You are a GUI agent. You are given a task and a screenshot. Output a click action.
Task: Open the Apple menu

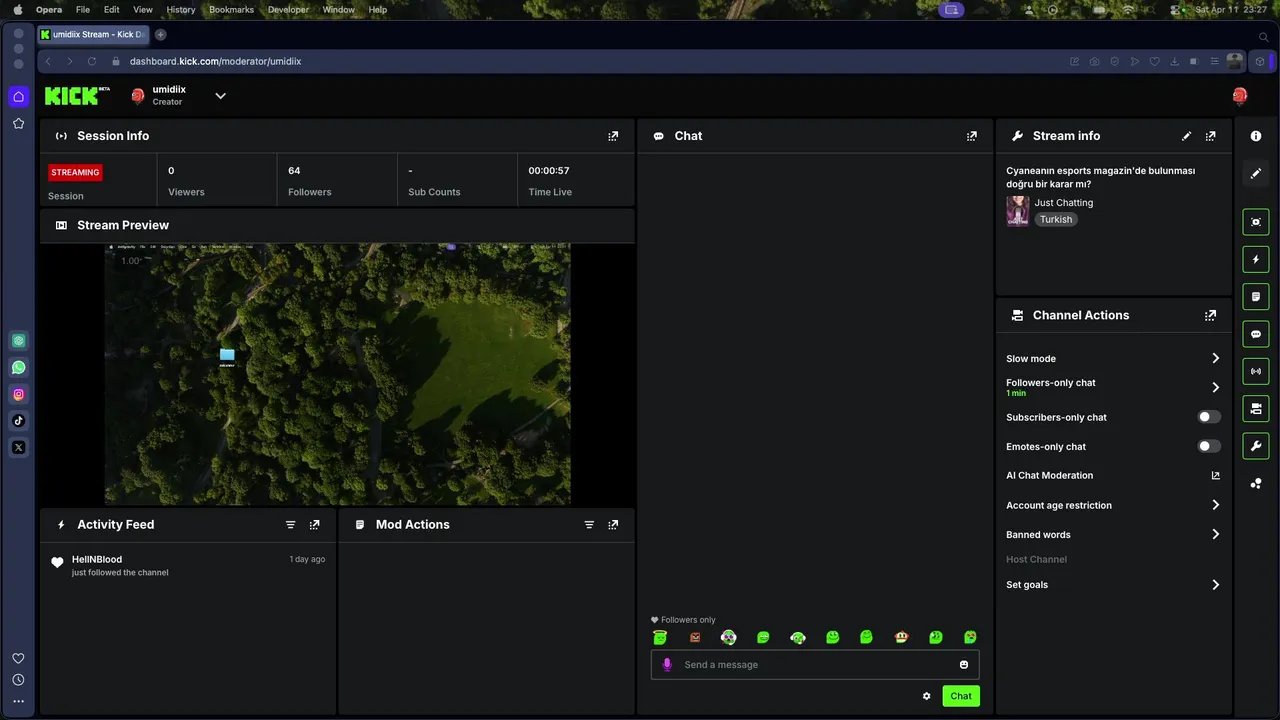click(x=17, y=9)
